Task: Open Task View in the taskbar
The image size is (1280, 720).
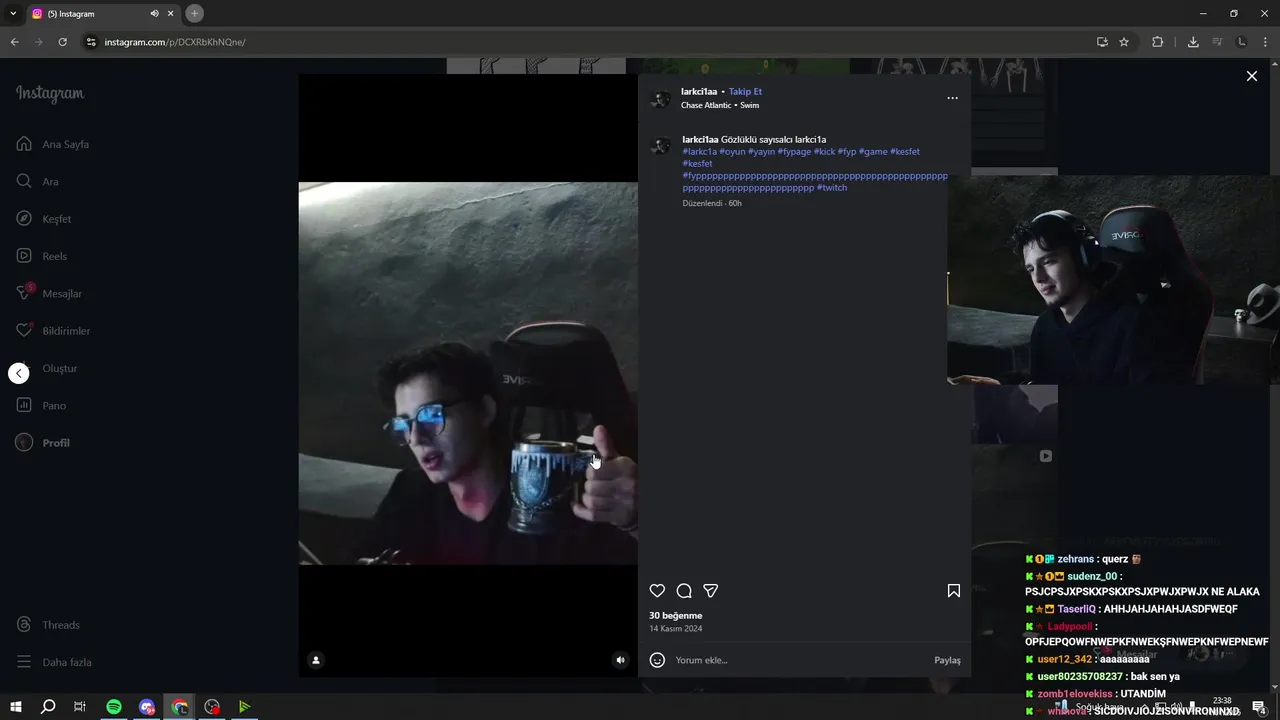Action: tap(80, 707)
